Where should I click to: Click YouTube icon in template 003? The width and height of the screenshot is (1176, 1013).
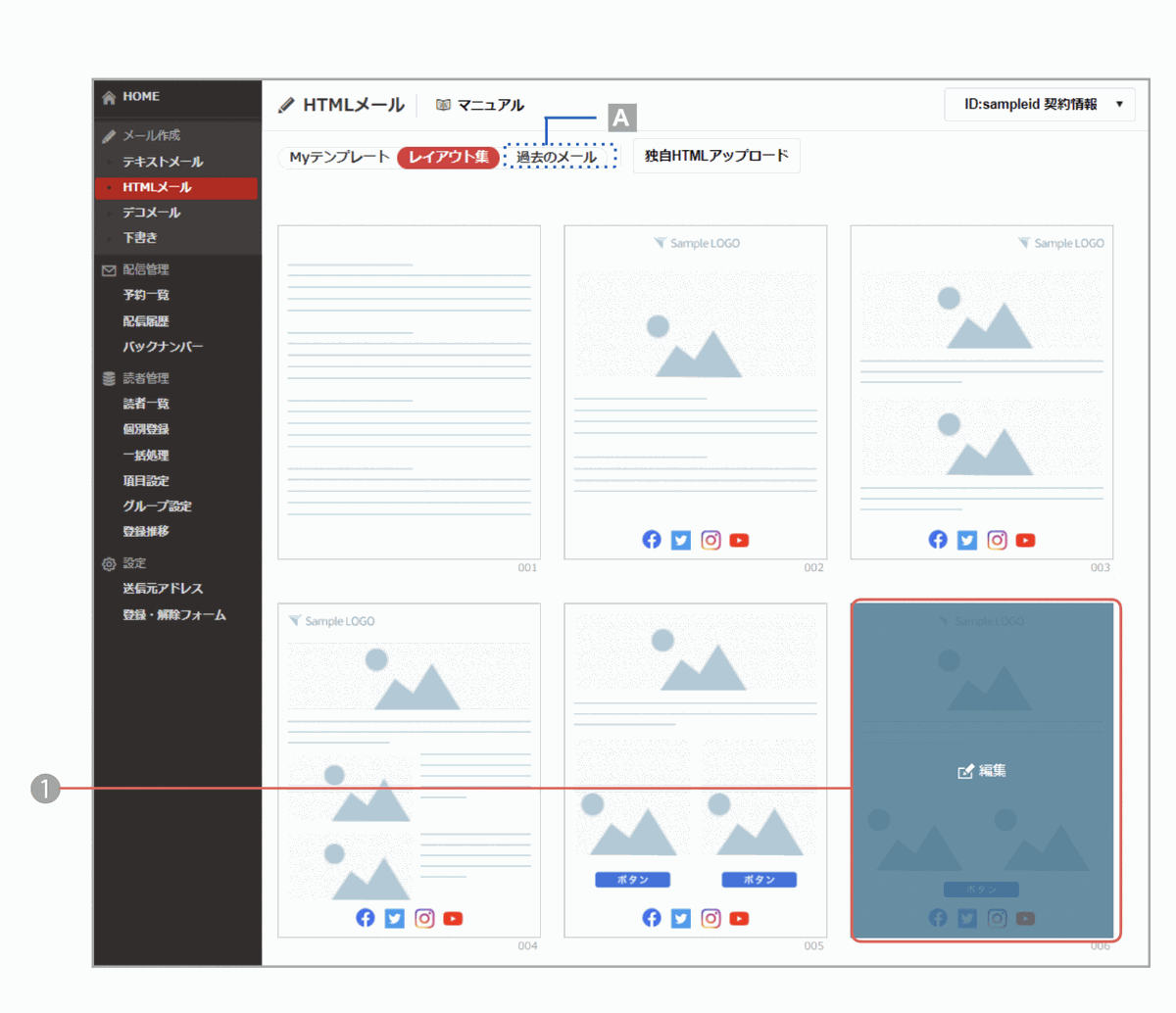[1025, 540]
